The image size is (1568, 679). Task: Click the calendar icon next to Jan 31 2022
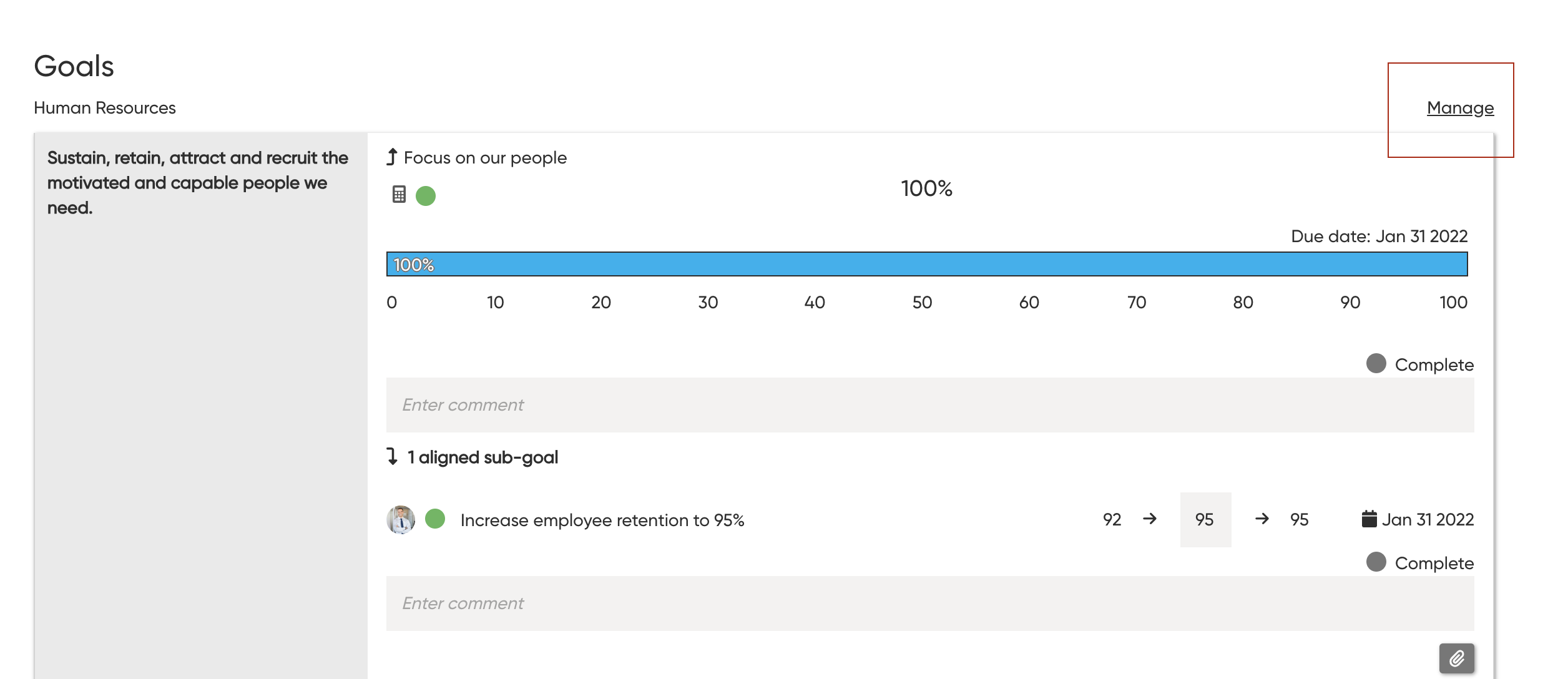(x=1369, y=519)
